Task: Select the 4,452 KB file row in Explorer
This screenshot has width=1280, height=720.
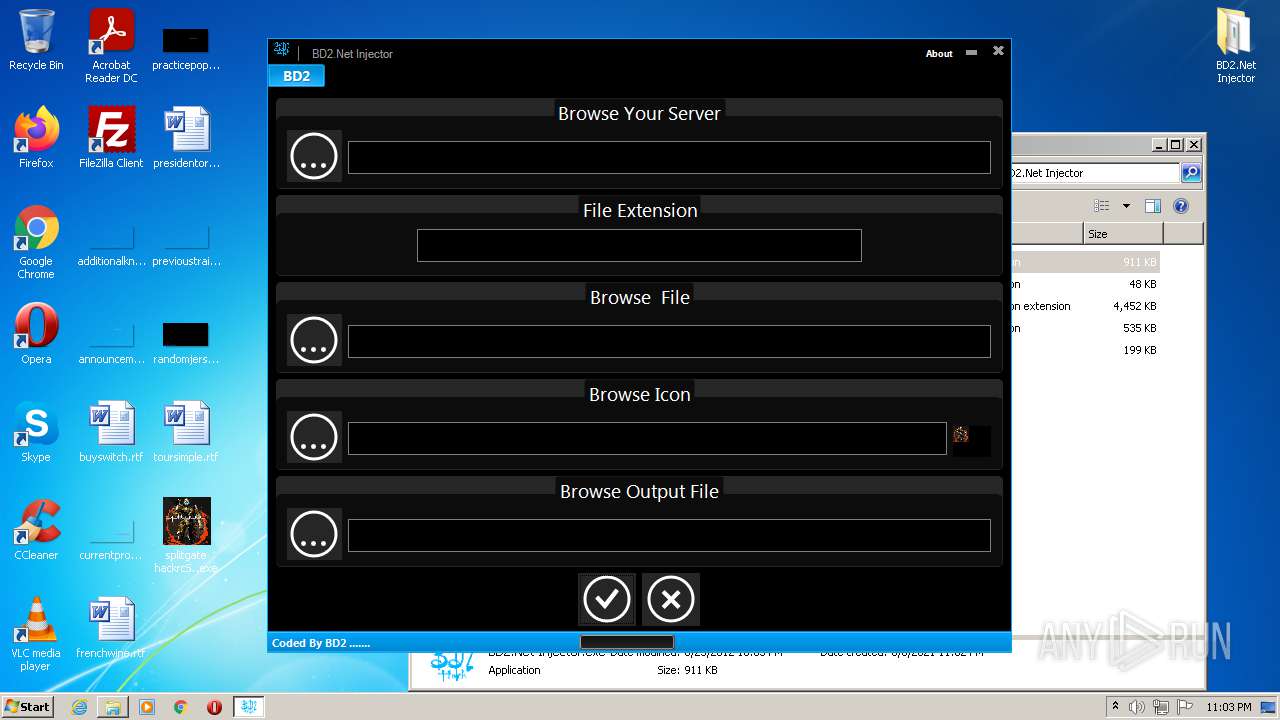Action: (x=1085, y=306)
